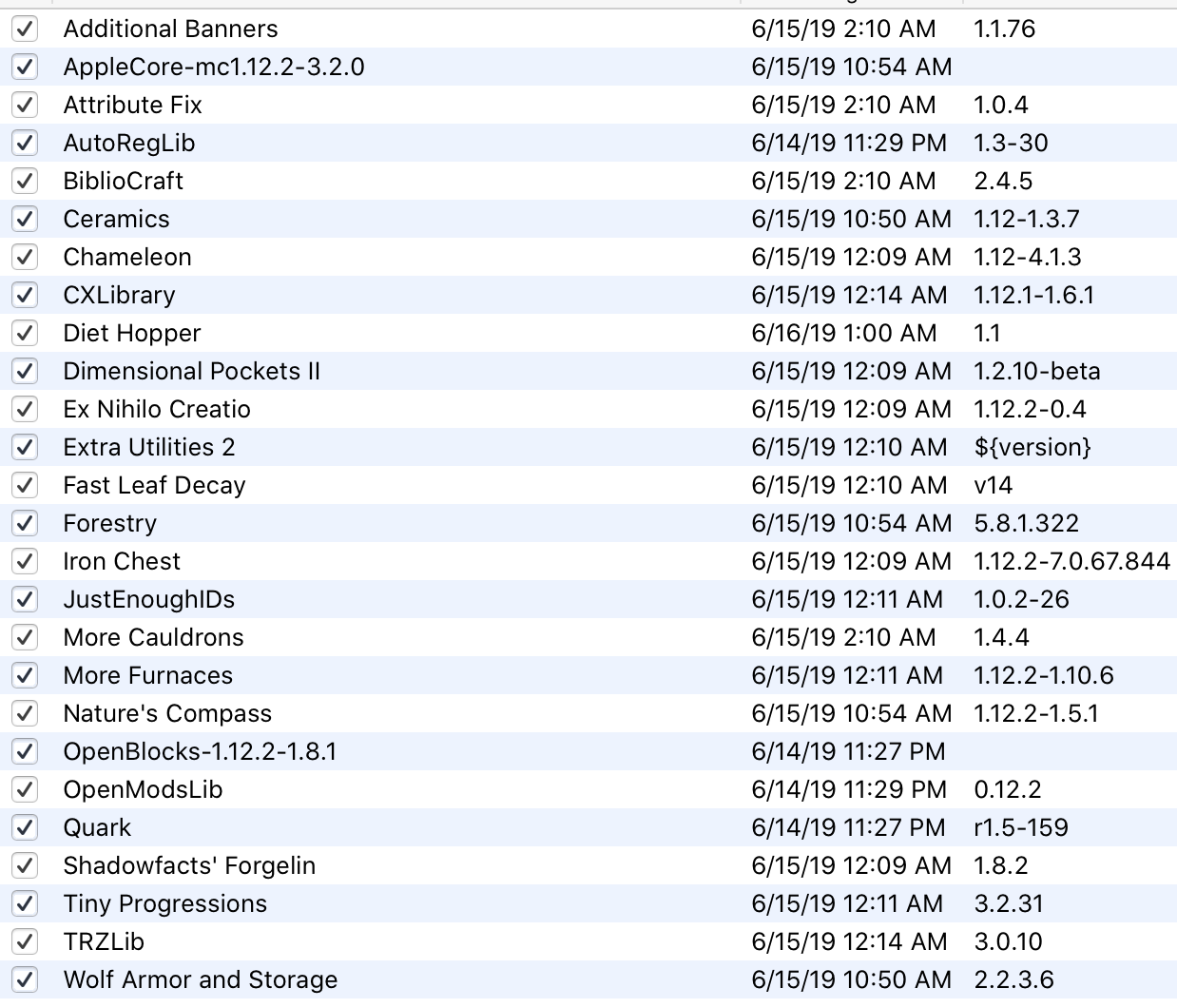This screenshot has height=1008, width=1177.
Task: Disable the Iron Chest checkbox
Action: 25,561
